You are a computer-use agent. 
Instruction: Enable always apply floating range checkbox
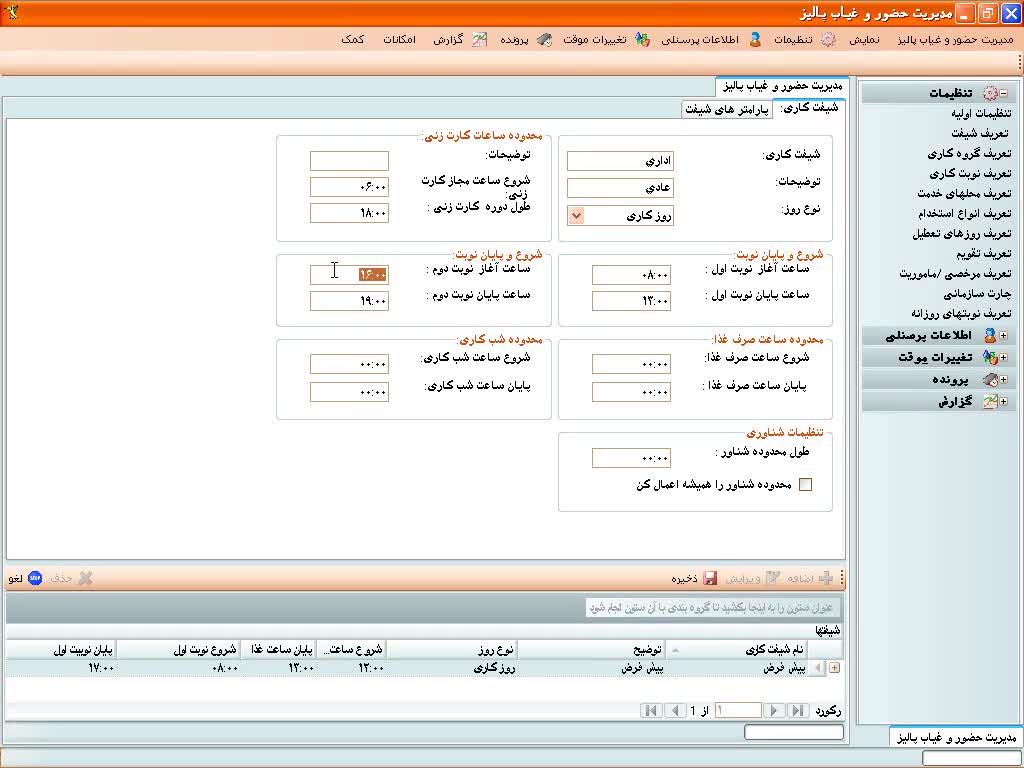click(805, 485)
